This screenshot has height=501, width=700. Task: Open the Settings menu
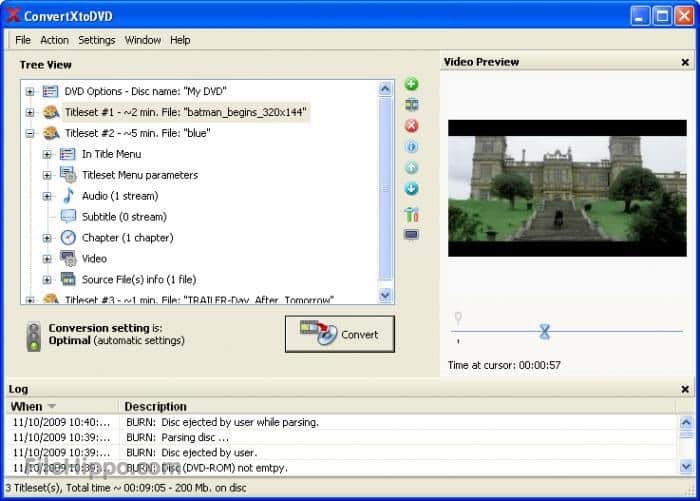[x=96, y=40]
